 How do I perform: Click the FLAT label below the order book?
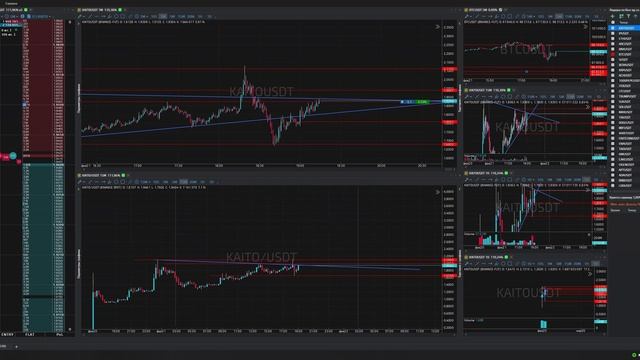click(29, 334)
